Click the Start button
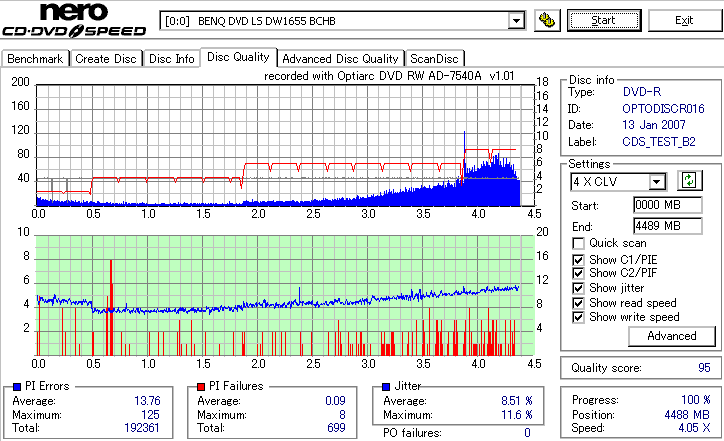 point(604,20)
